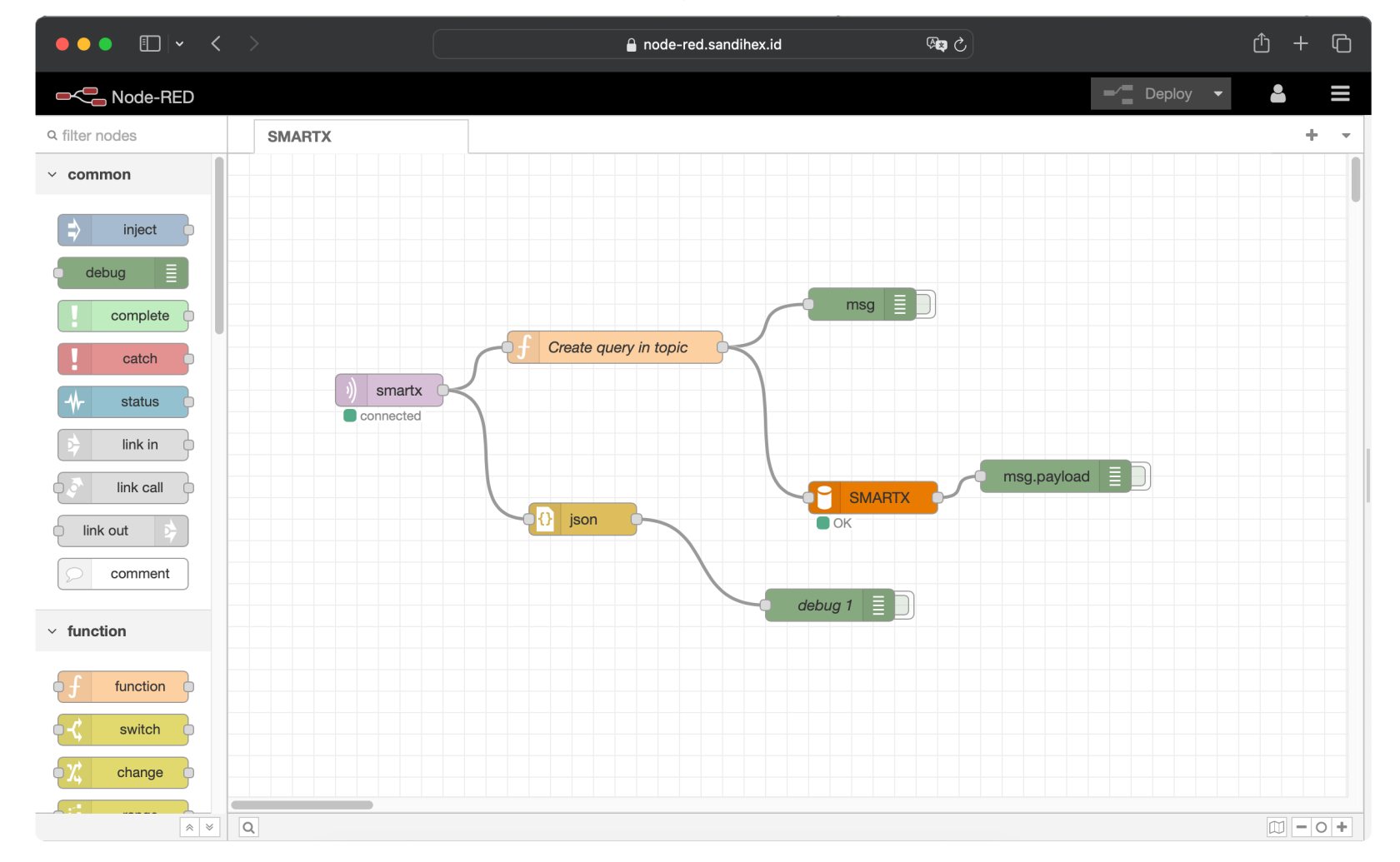Select the change node in palette
Image resolution: width=1400 pixels, height=862 pixels.
click(123, 773)
